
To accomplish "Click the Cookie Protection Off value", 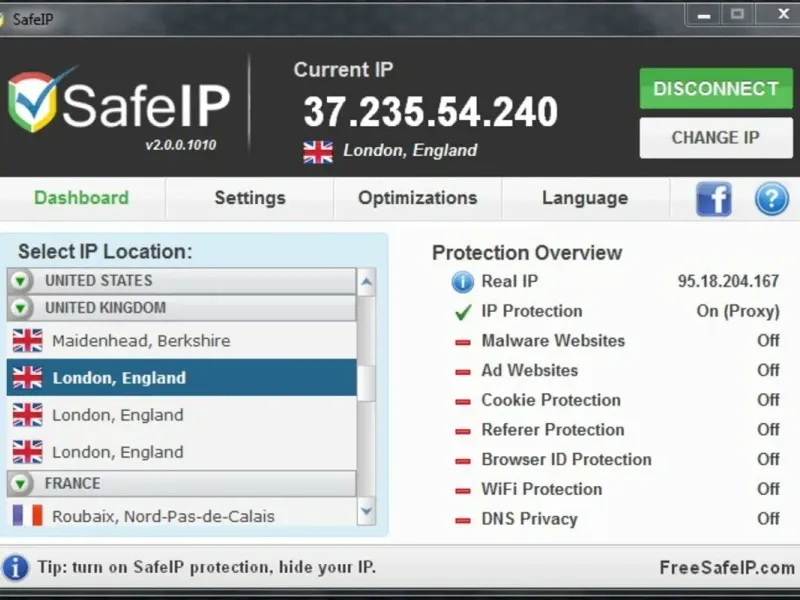I will (768, 400).
